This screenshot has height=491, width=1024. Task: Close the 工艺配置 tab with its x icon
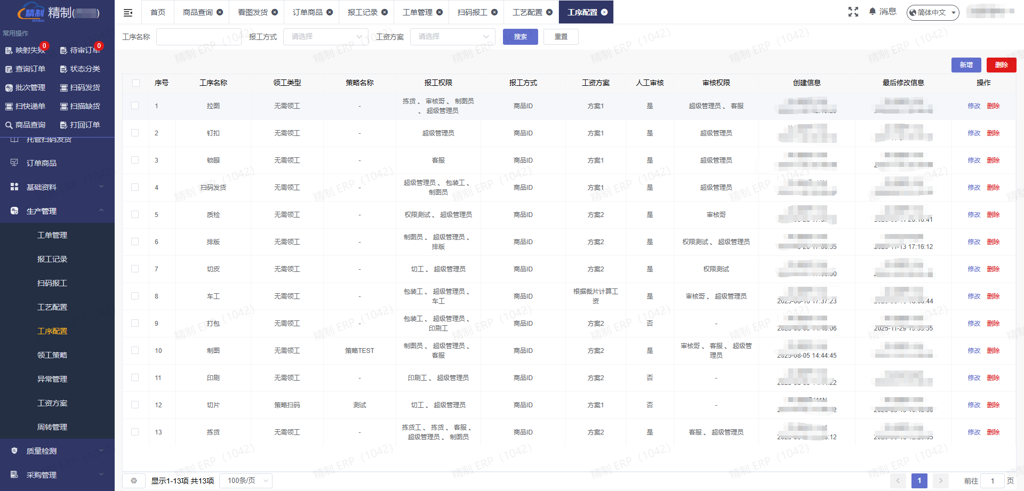click(549, 12)
